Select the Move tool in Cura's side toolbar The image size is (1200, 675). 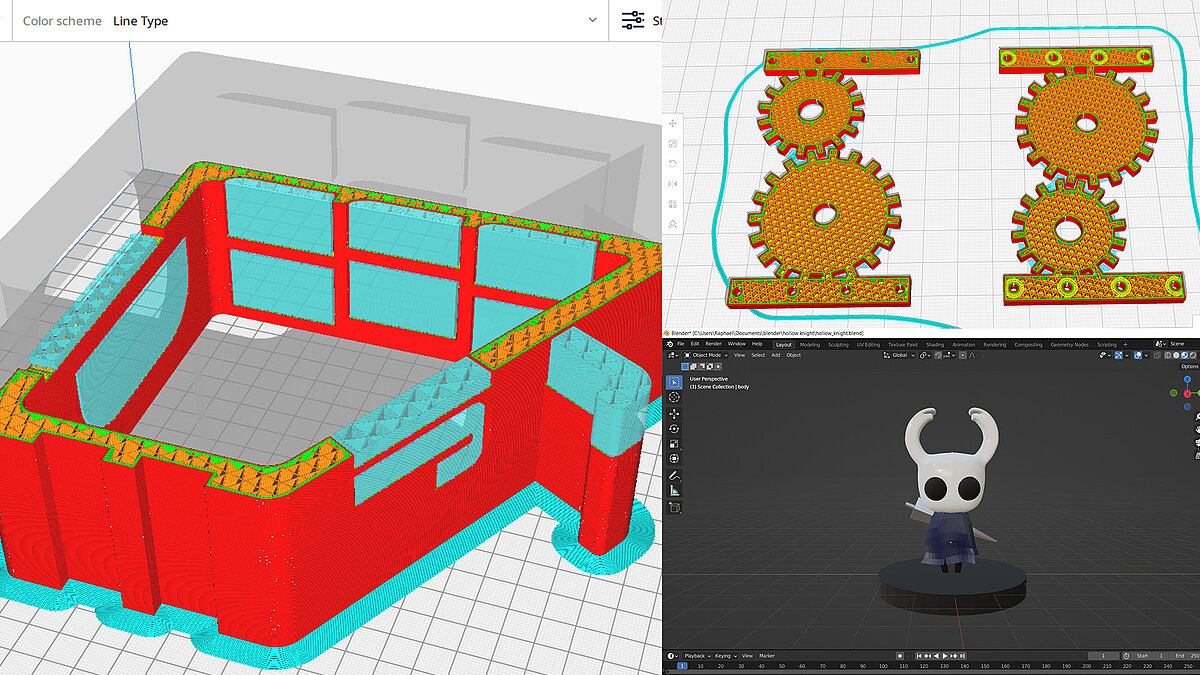point(673,123)
